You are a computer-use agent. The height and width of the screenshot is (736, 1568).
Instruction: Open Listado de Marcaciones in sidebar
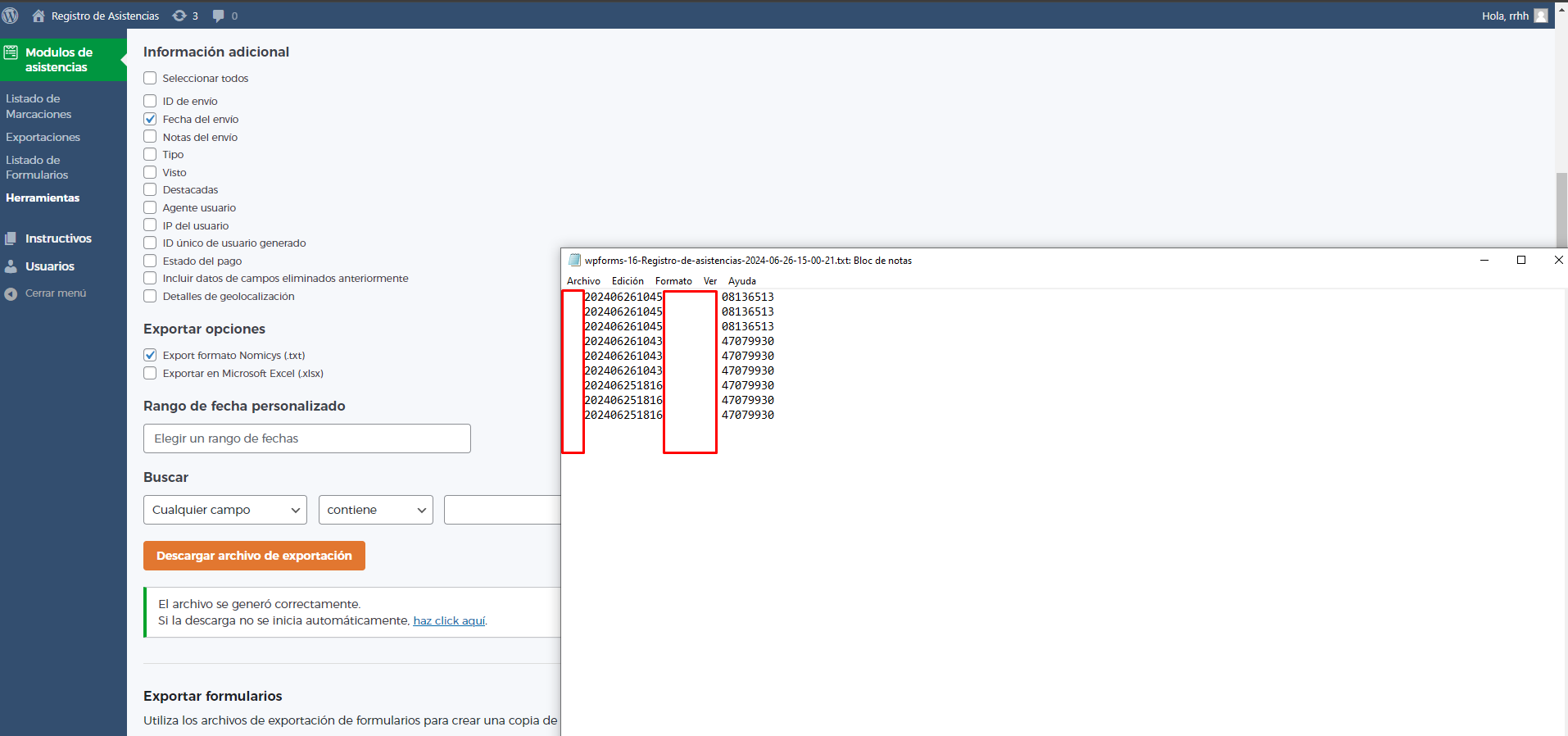click(x=39, y=107)
